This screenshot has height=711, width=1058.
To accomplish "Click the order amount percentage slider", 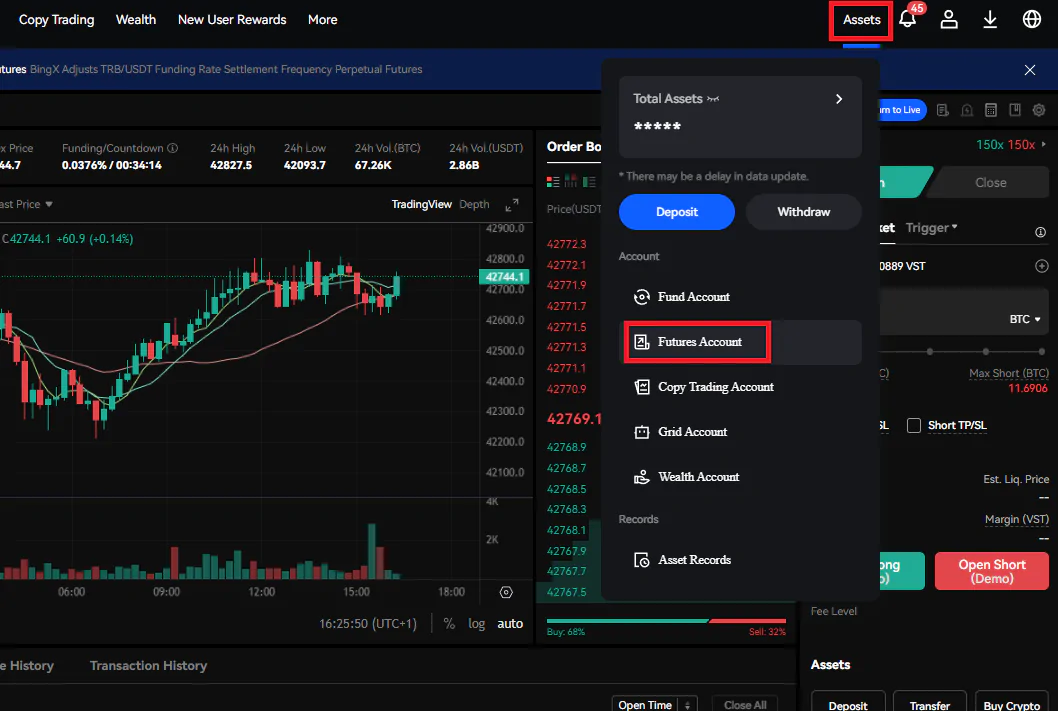I will (963, 351).
